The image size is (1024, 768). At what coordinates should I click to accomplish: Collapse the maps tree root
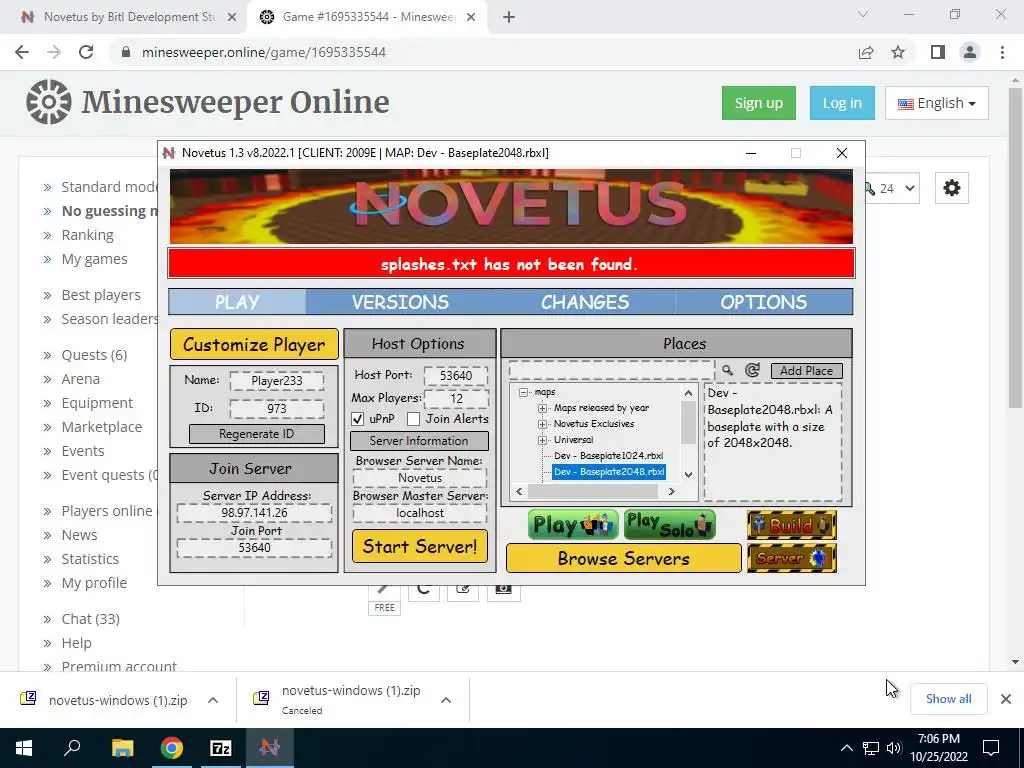coord(523,392)
